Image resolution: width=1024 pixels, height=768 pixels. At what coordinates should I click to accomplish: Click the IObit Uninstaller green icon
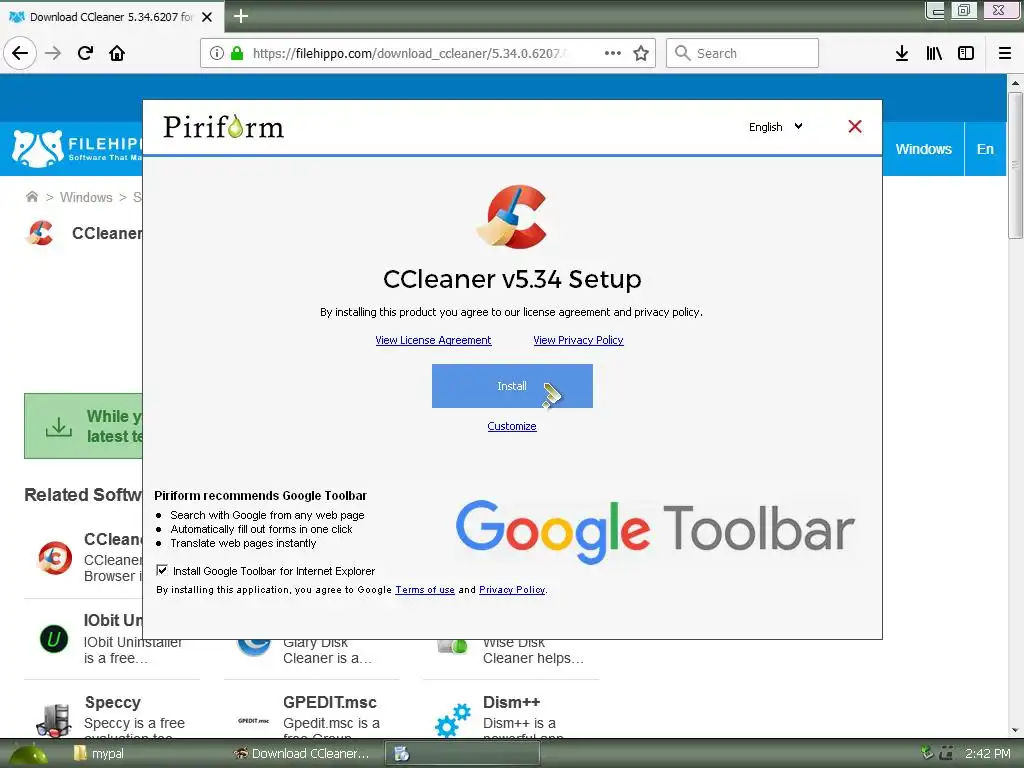coord(54,639)
